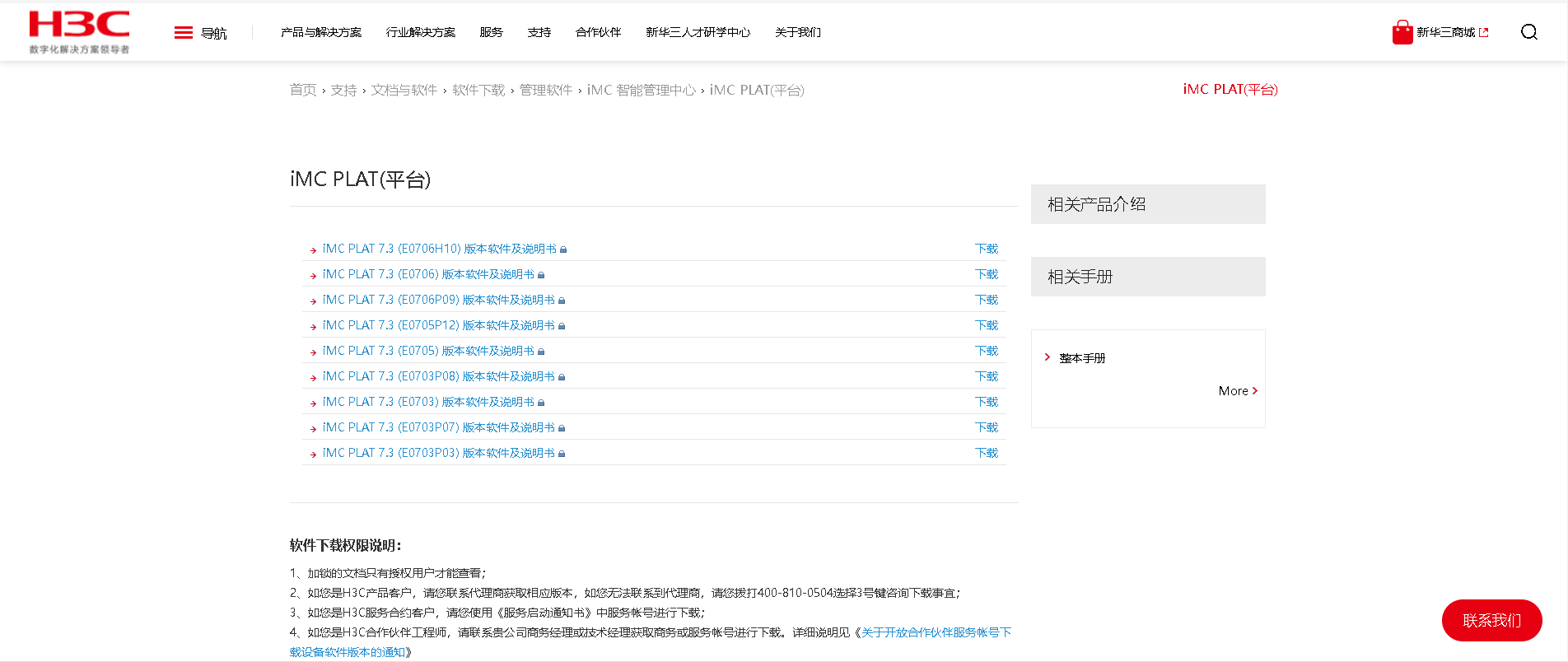Screen dimensions: 1568x662
Task: Click the external link icon beside 新华三商城
Action: 1484,33
